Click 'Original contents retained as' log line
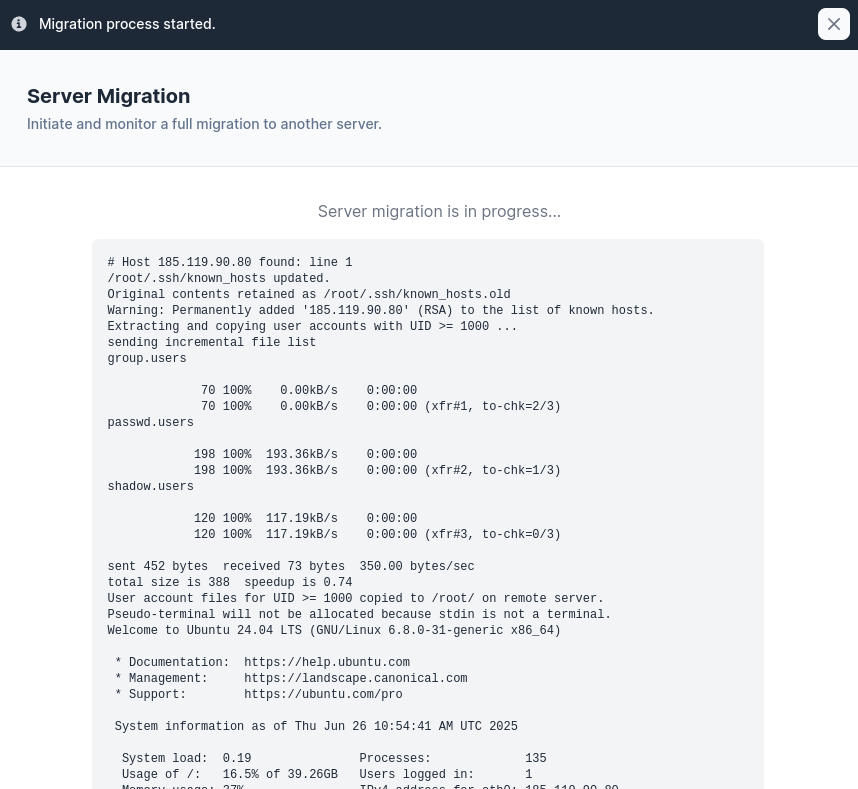858x789 pixels. click(x=309, y=294)
